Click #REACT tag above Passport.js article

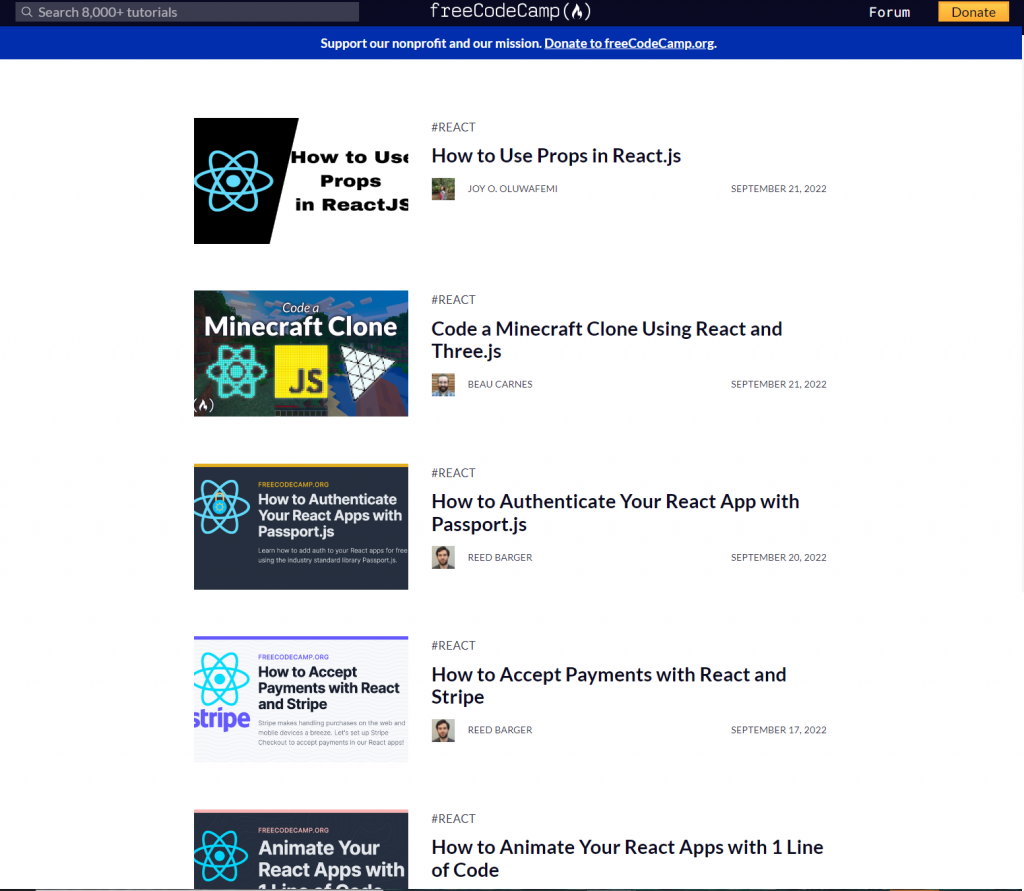pyautogui.click(x=453, y=472)
